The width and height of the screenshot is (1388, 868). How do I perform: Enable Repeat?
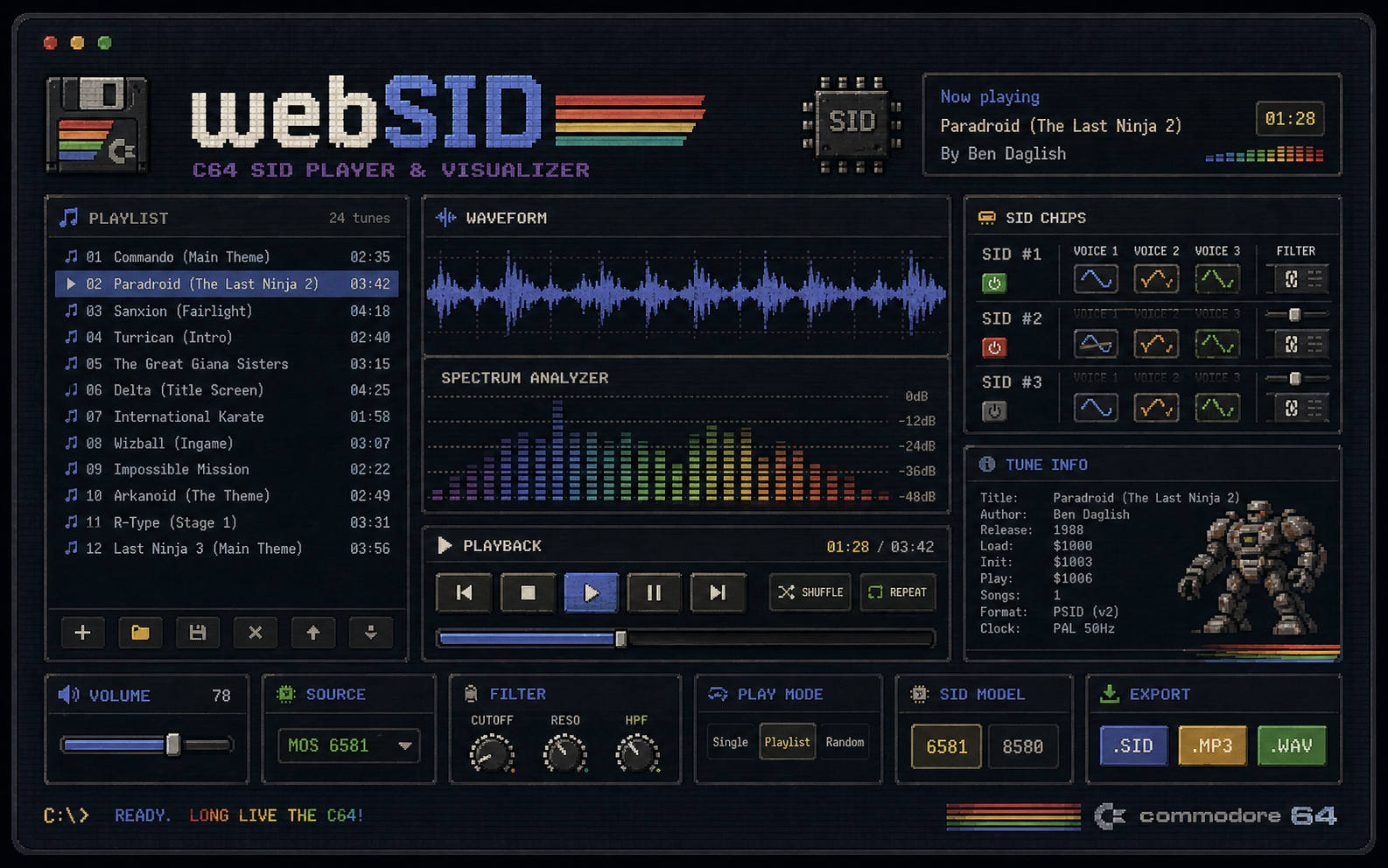[898, 592]
